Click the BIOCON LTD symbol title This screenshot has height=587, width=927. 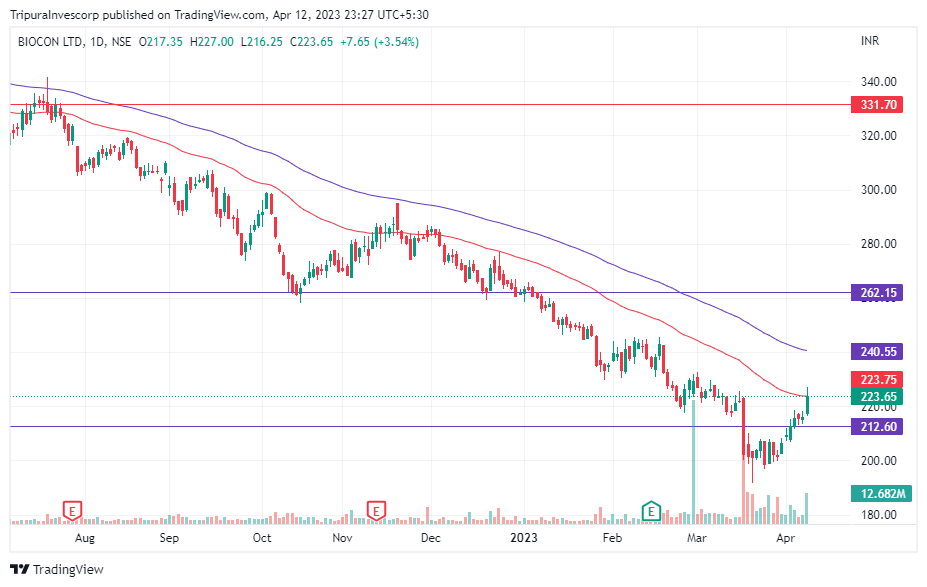[50, 42]
